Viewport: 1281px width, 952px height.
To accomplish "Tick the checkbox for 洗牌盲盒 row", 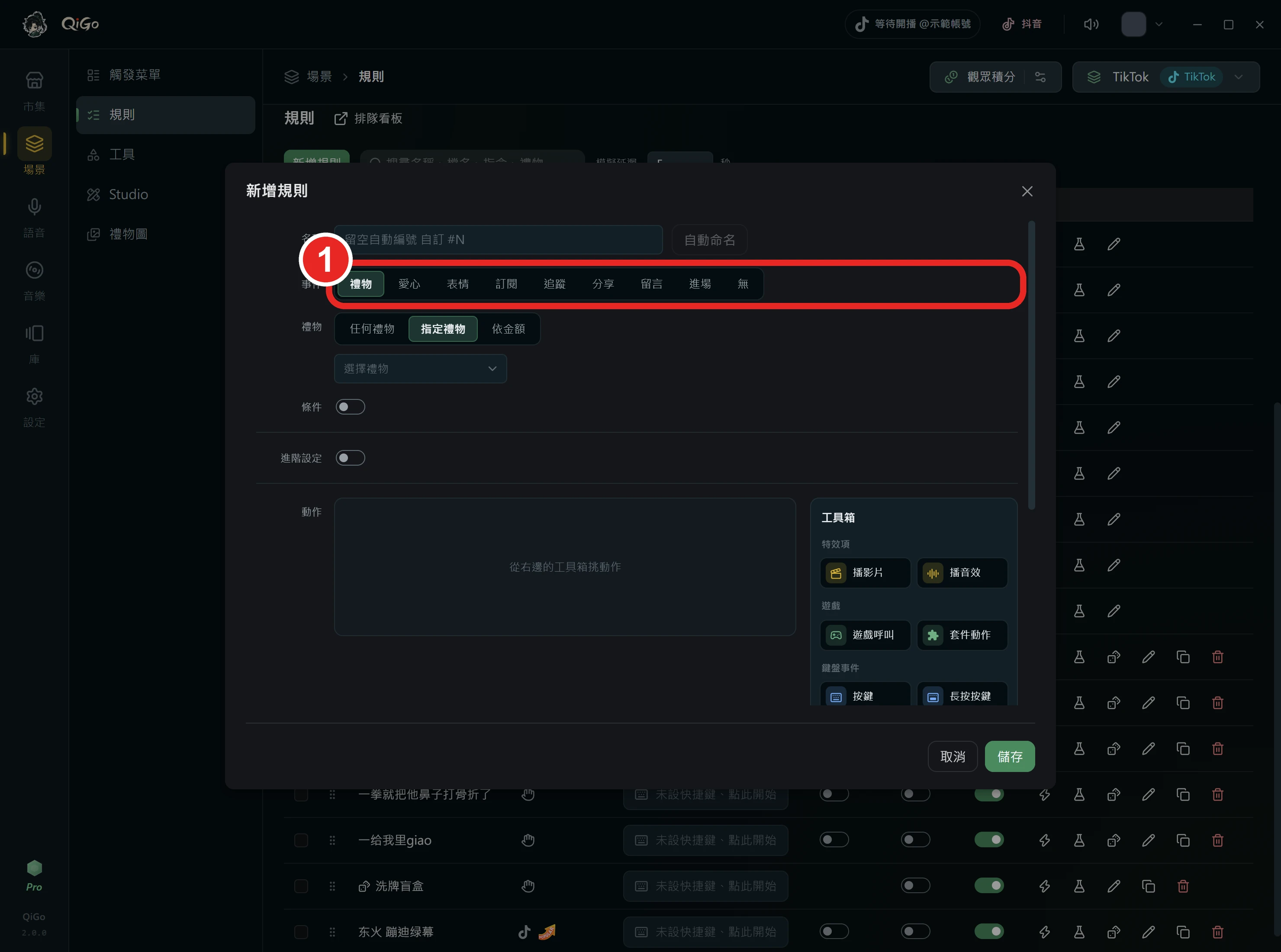I will (301, 886).
